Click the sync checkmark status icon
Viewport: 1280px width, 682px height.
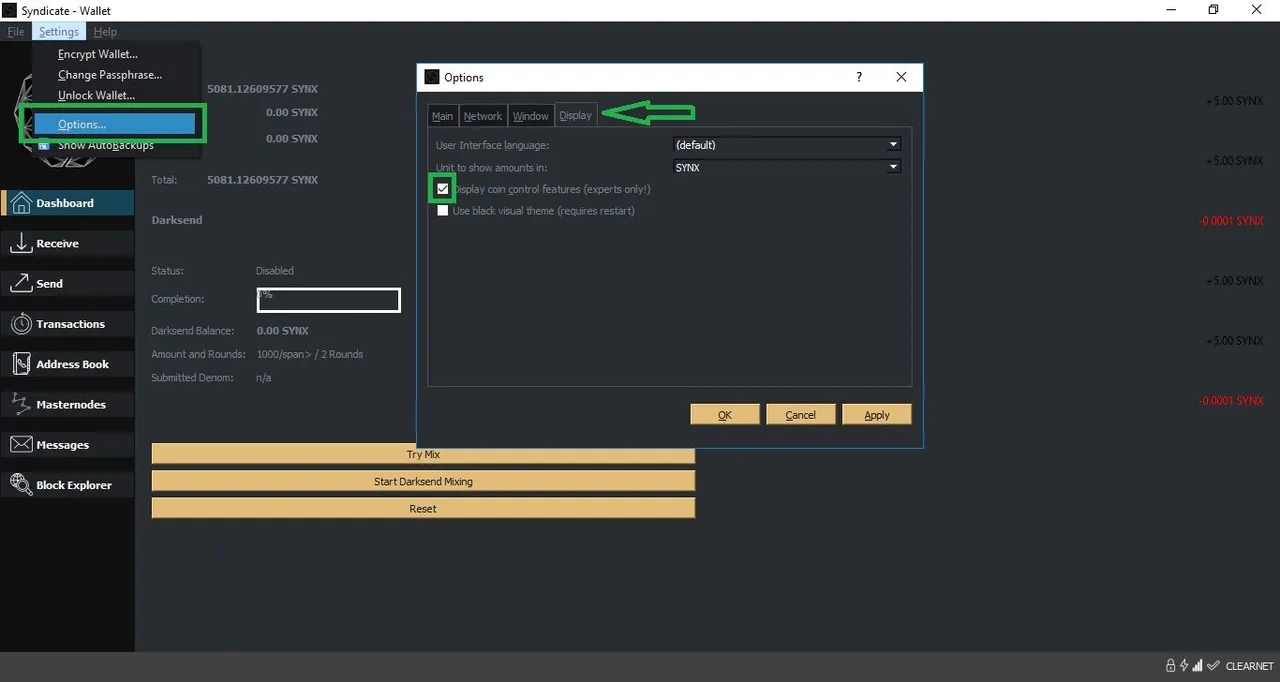[x=1213, y=666]
